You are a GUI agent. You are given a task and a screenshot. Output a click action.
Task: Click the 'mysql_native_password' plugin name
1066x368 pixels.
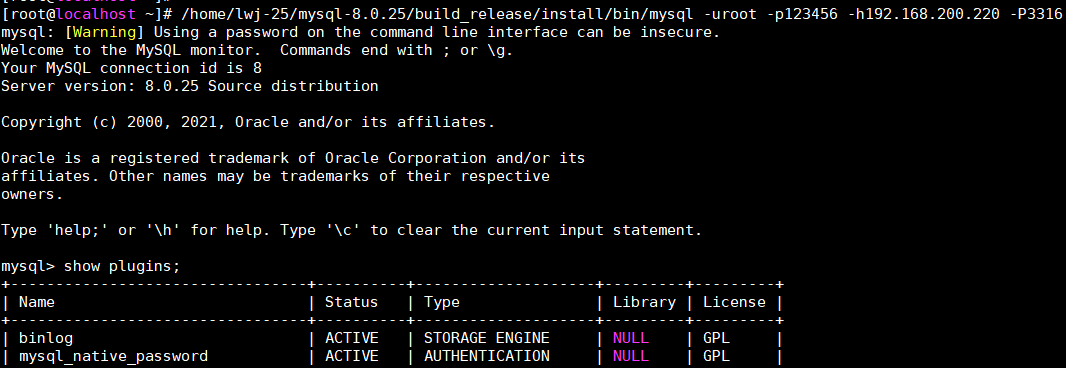click(x=113, y=356)
